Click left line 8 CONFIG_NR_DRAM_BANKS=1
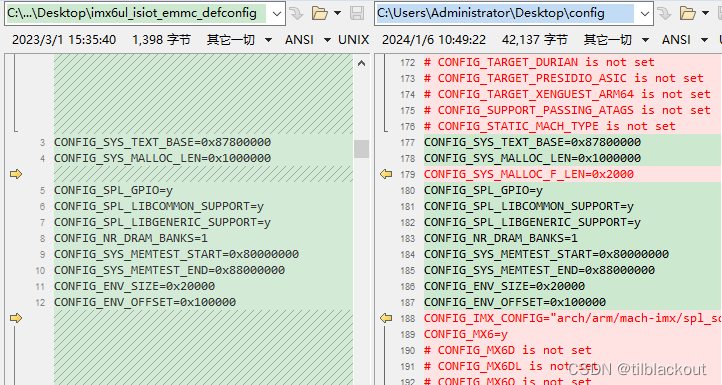Screen dimensions: 722x385 [131, 238]
